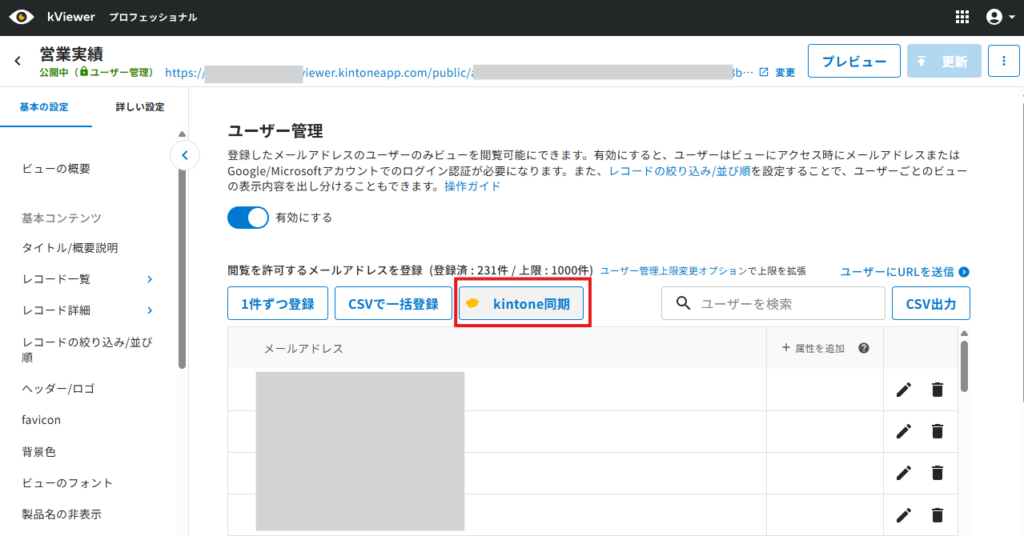Click the ユーザーを検索 search field
The width and height of the screenshot is (1024, 536).
[773, 304]
